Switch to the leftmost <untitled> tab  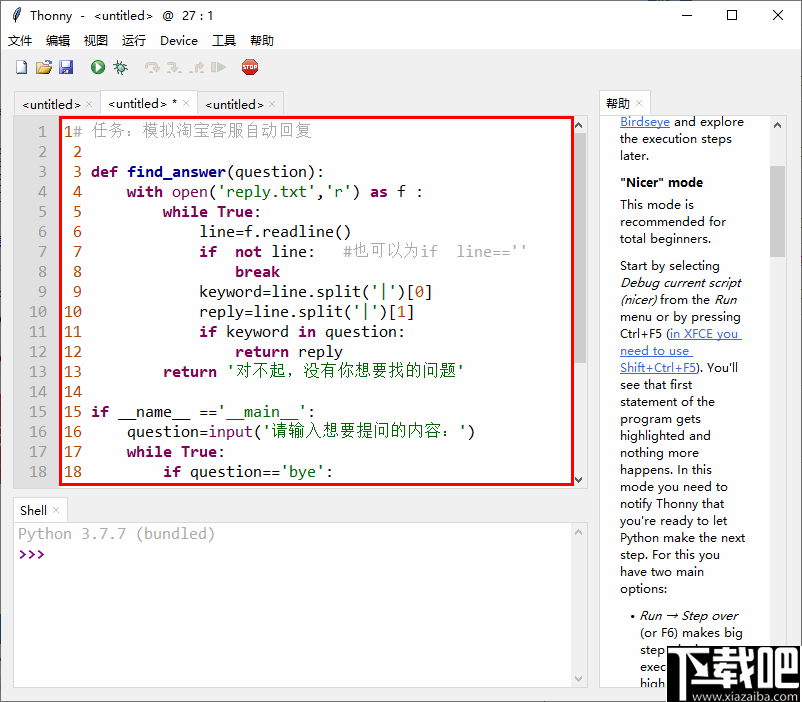pyautogui.click(x=50, y=104)
